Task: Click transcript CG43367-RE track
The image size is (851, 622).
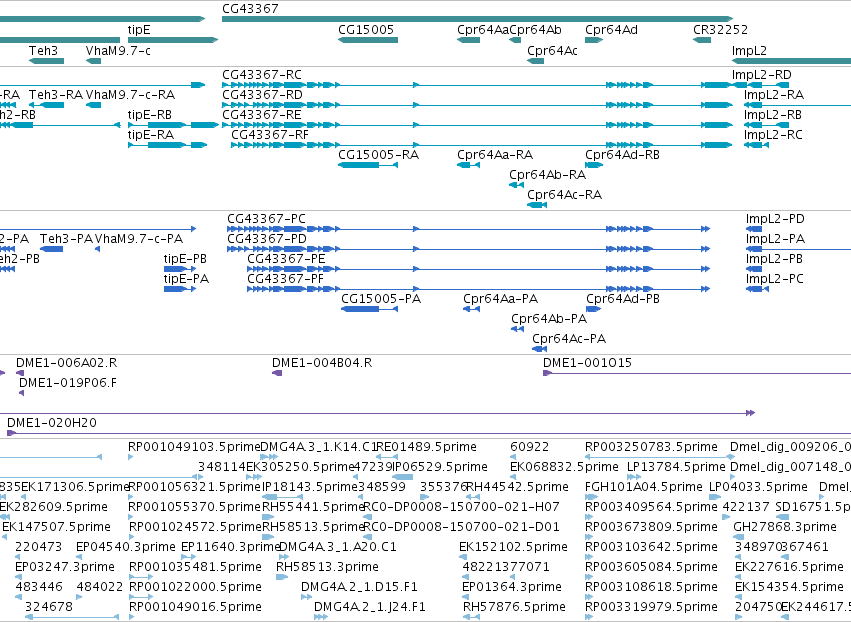Action: [478, 125]
